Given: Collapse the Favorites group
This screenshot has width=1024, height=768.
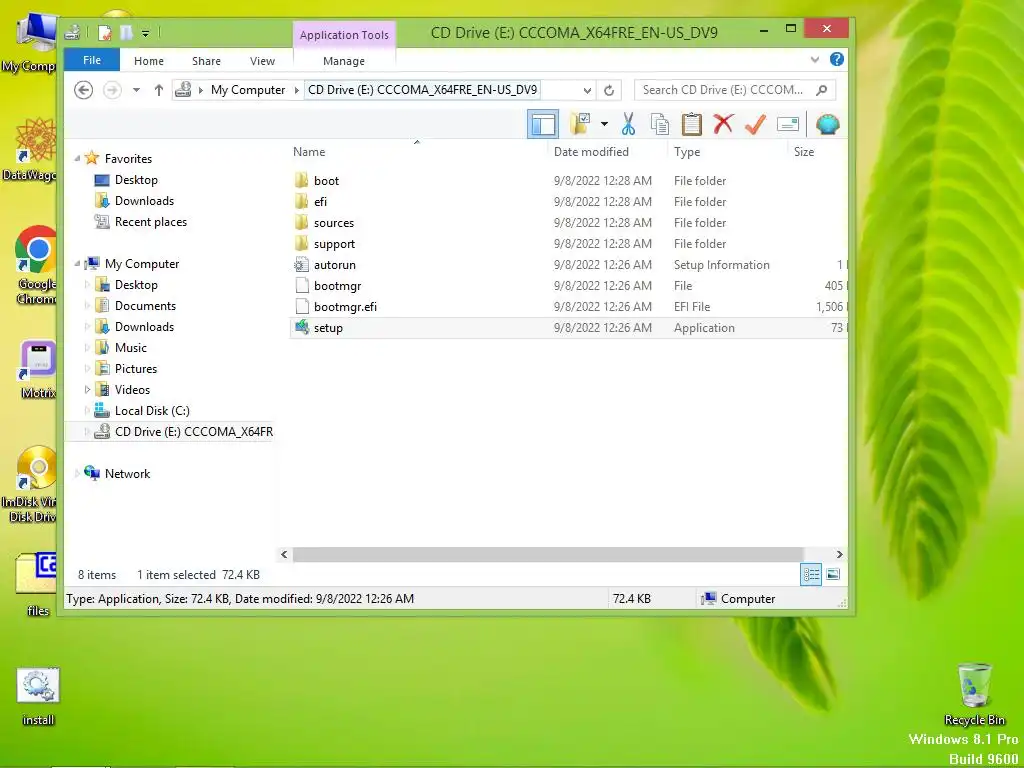Looking at the screenshot, I should [x=77, y=159].
